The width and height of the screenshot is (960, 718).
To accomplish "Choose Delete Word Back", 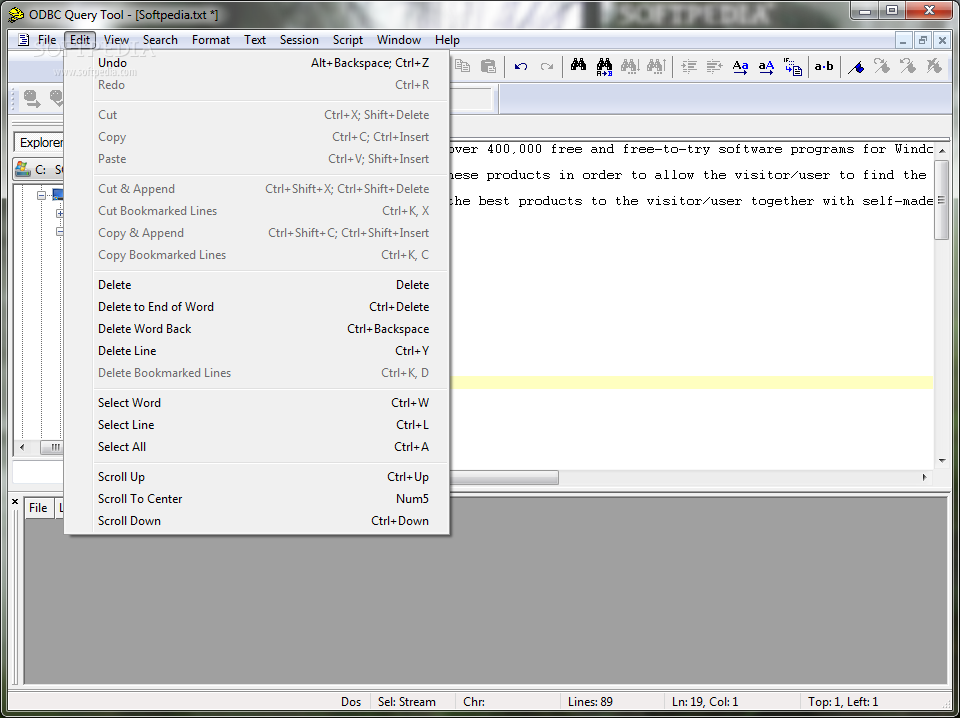I will tap(257, 329).
